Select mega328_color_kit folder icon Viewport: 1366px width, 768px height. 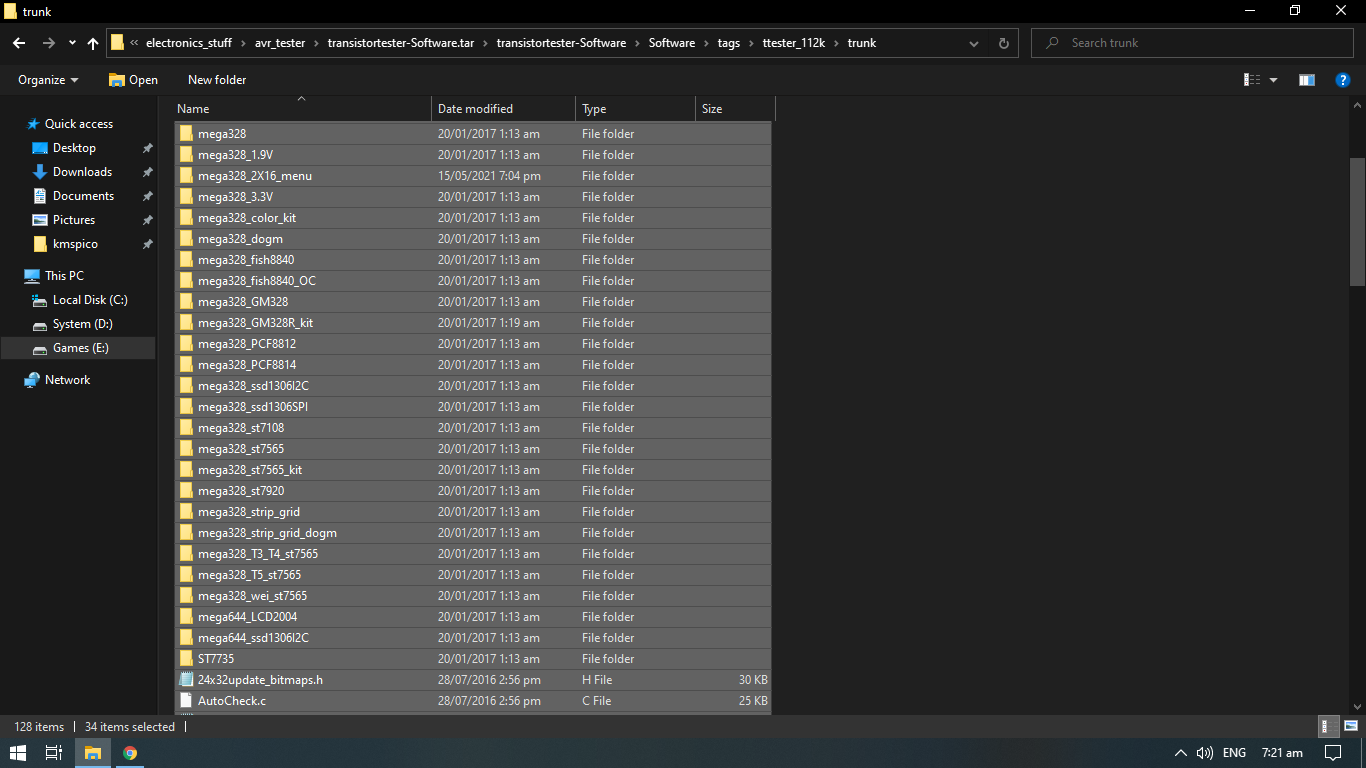click(186, 218)
